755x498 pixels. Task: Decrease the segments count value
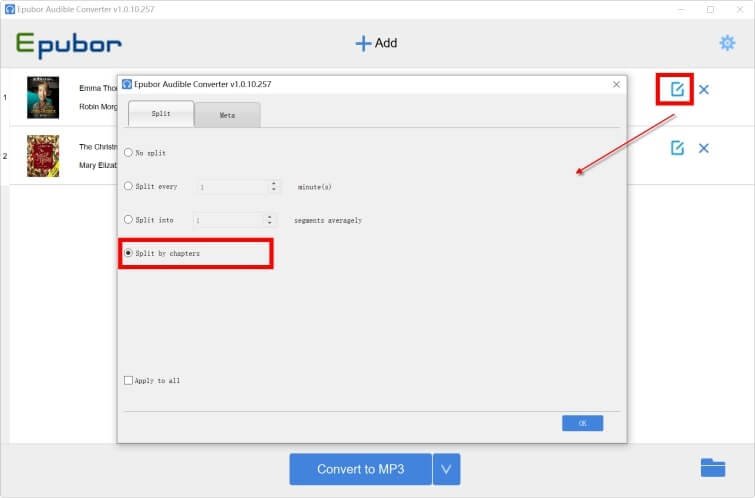point(269,223)
